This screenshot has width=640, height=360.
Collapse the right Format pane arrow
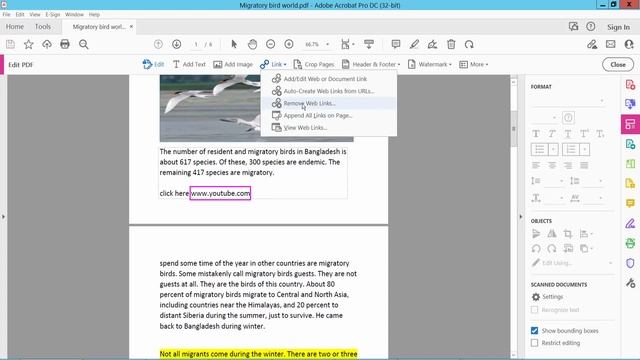[520, 217]
